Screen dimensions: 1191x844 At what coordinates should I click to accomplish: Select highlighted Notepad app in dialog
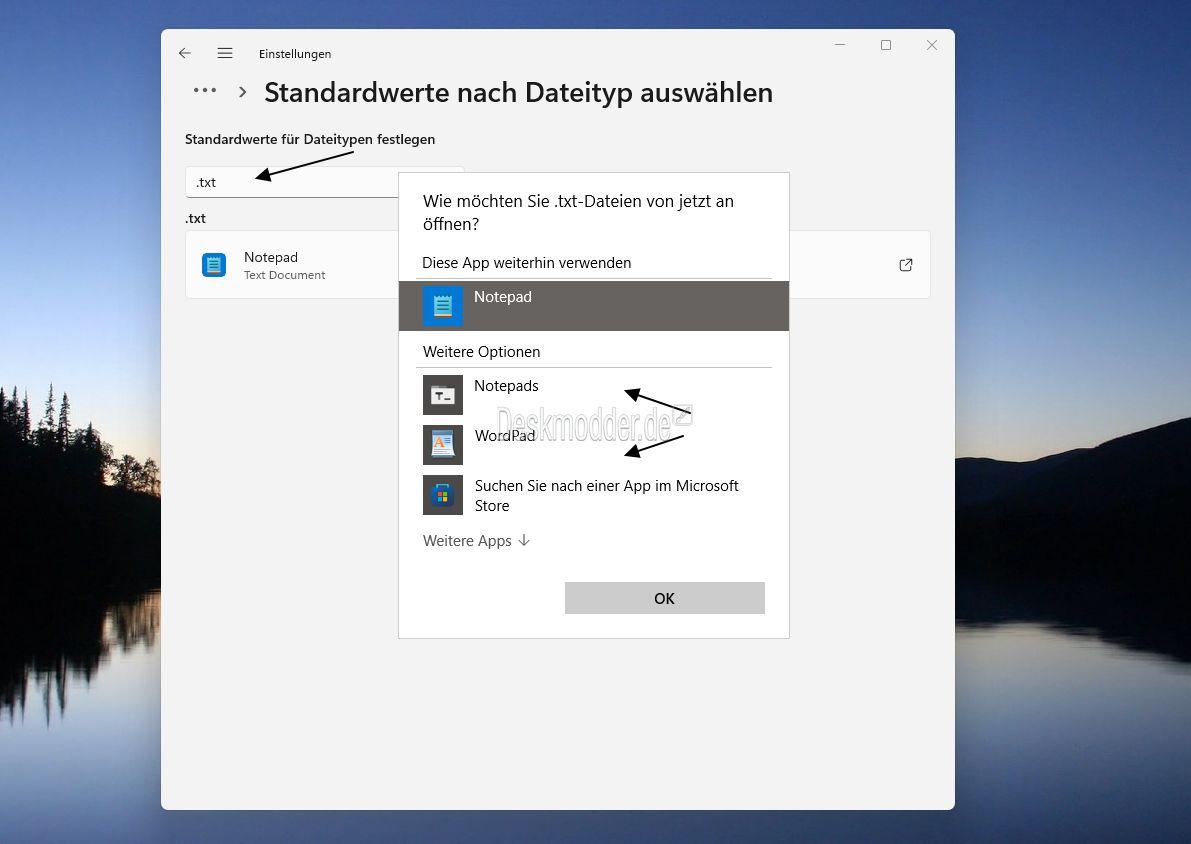594,305
